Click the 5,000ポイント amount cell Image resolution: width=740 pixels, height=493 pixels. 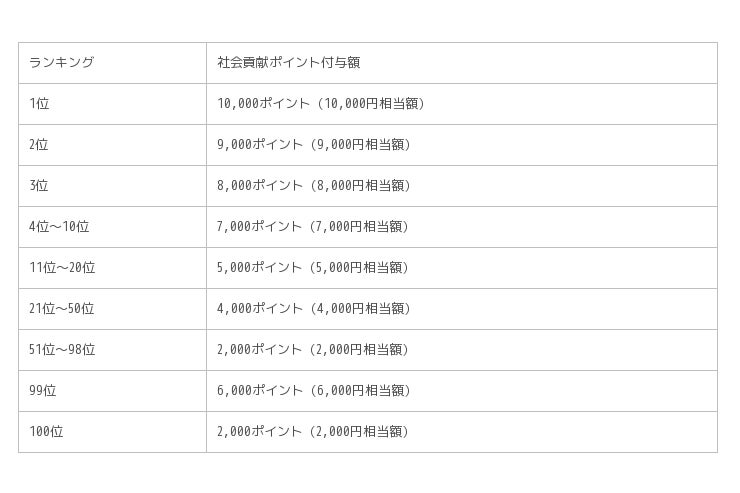click(x=314, y=267)
